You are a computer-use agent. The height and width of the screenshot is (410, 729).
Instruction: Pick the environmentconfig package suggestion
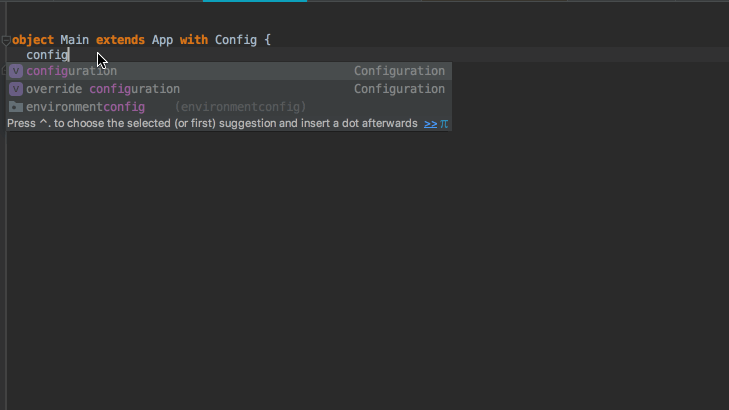coord(228,107)
